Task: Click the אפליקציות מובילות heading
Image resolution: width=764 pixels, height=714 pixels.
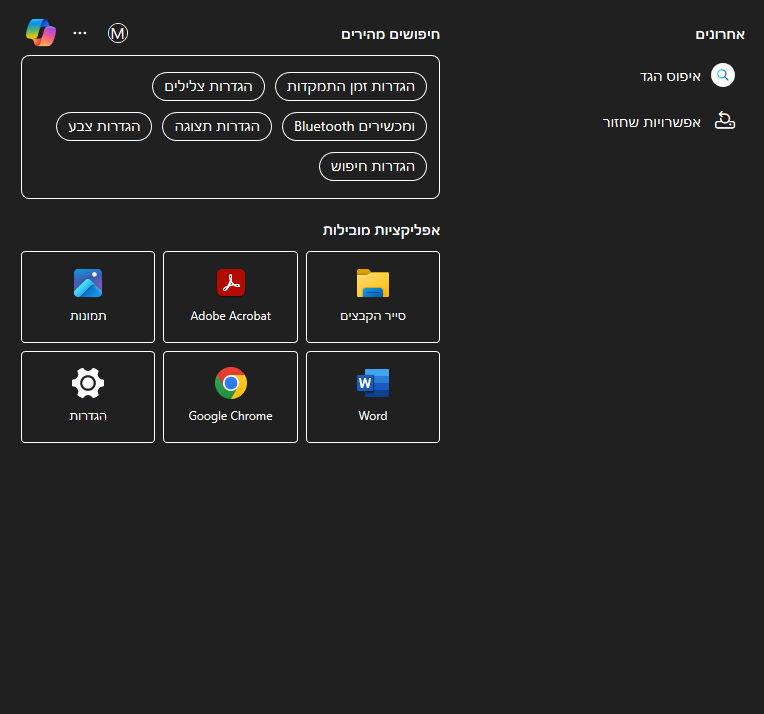Action: tap(381, 230)
